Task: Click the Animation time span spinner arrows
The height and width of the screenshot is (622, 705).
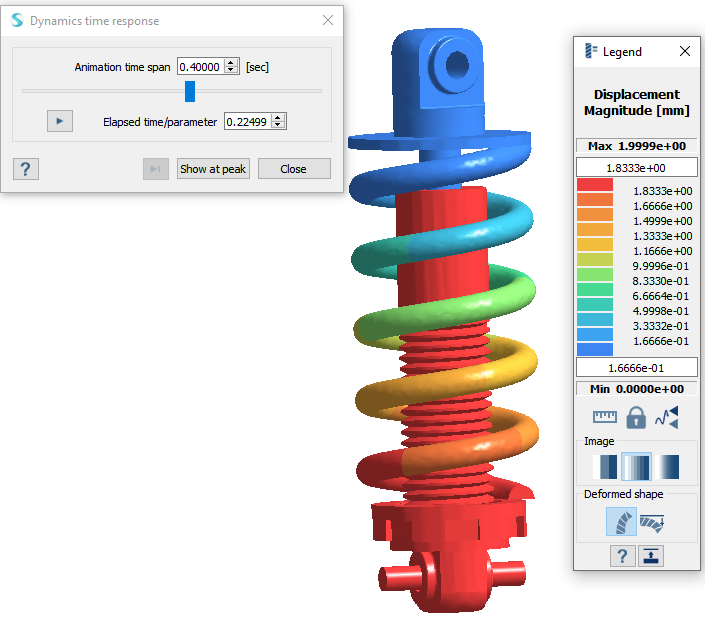Action: tap(232, 66)
